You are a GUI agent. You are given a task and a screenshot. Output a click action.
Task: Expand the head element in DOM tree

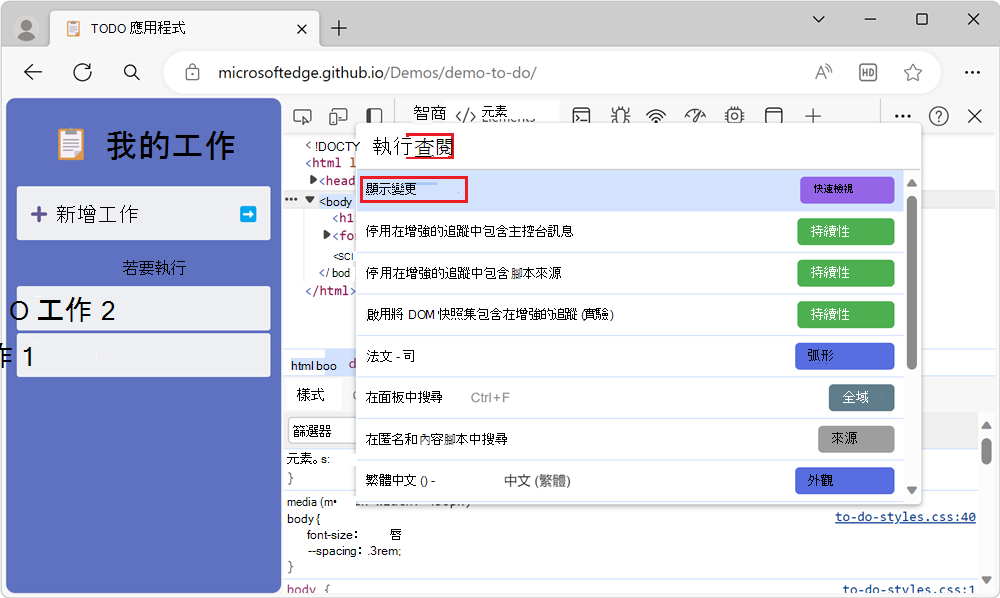click(x=313, y=180)
